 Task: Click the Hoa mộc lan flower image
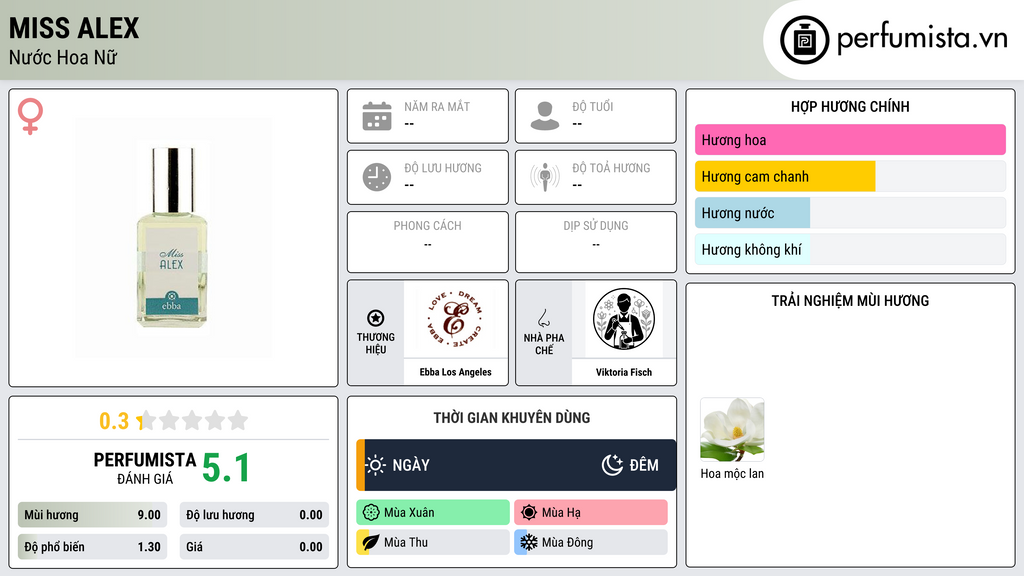732,429
